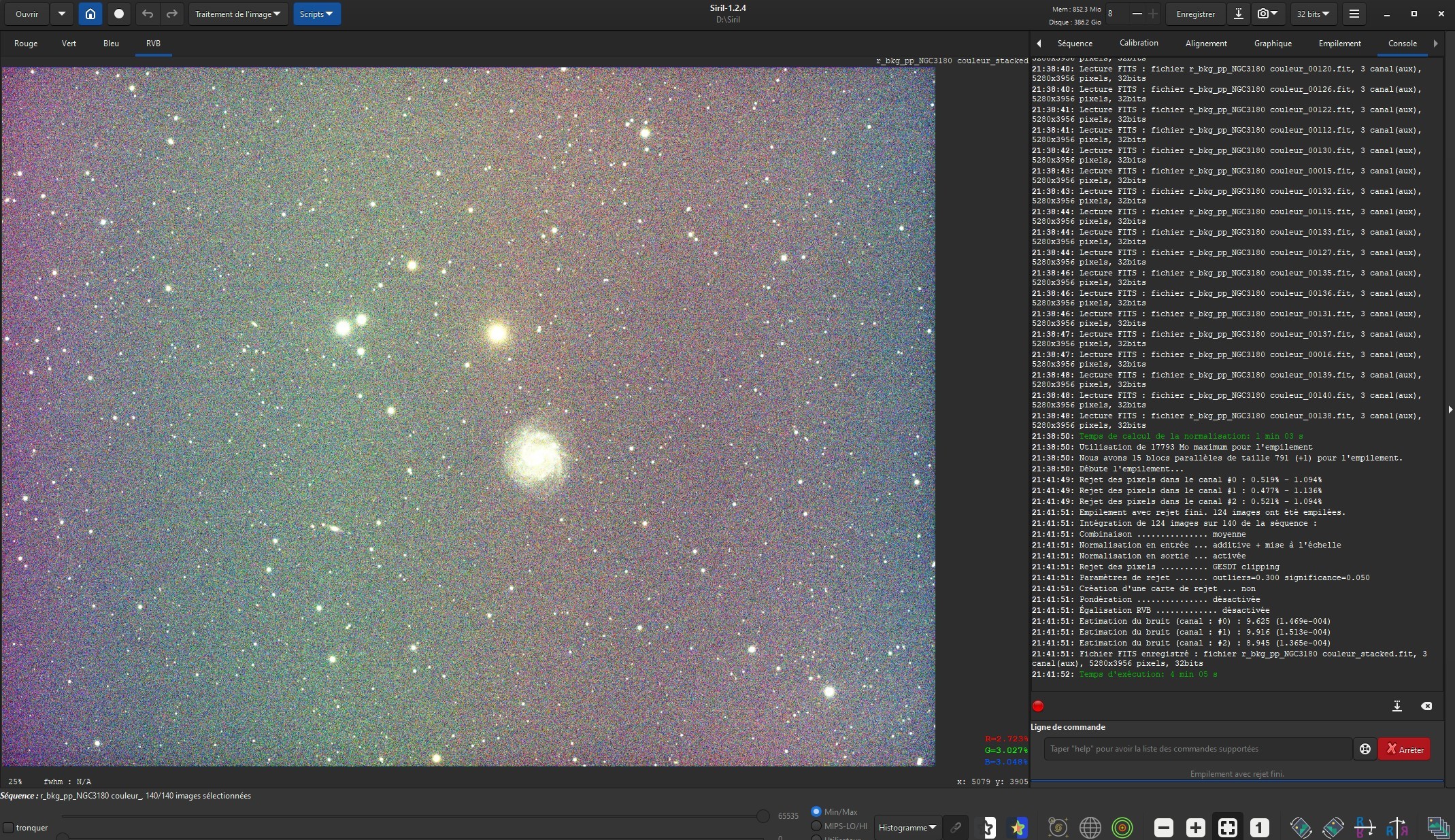Open the 32 bits dropdown
This screenshot has width=1455, height=840.
tap(1313, 14)
